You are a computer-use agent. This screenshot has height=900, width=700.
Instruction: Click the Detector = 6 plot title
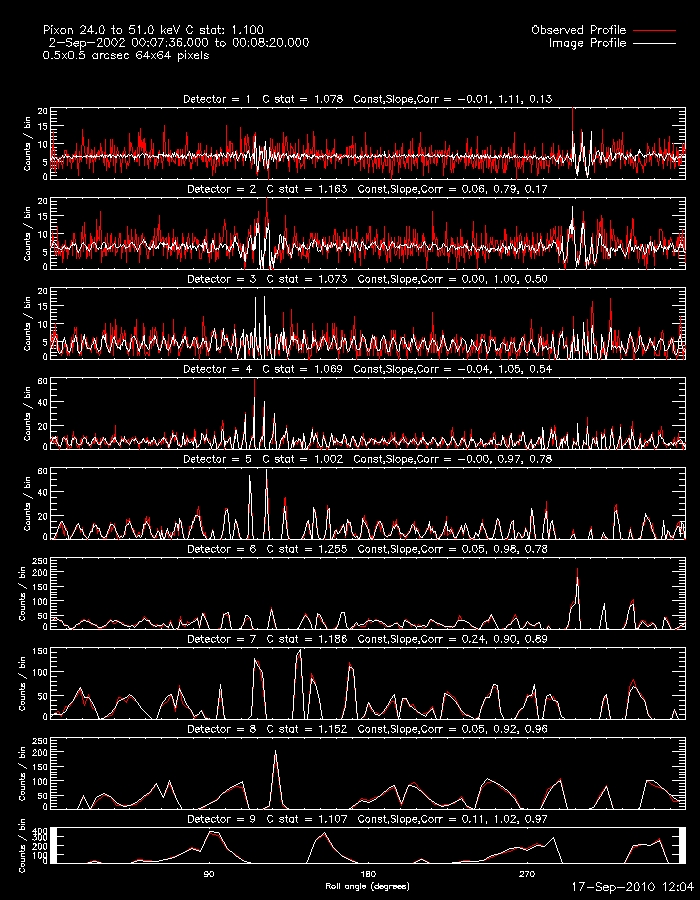[367, 549]
